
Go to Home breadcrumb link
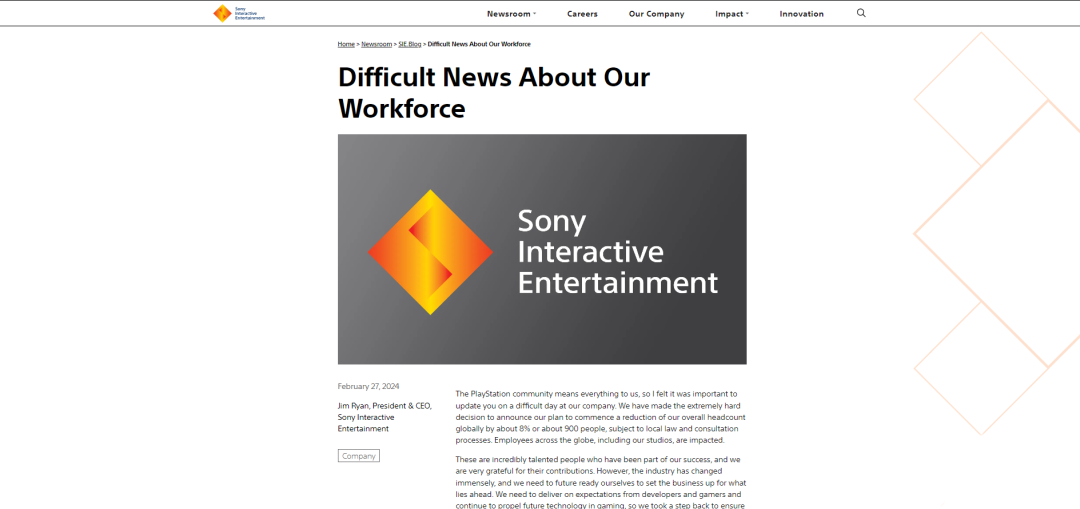coord(346,44)
